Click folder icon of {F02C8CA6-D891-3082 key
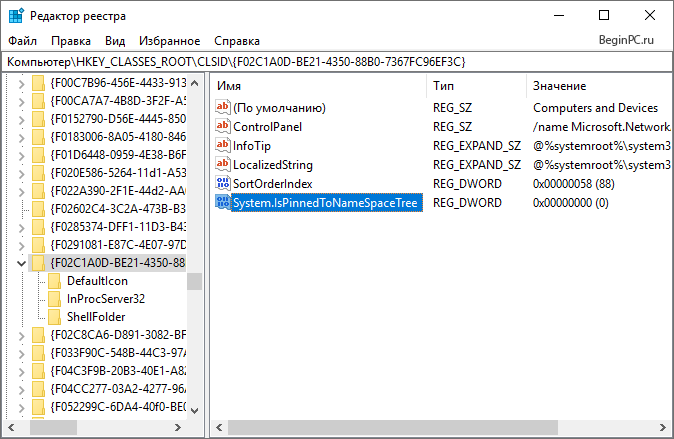The height and width of the screenshot is (439, 674). [x=38, y=335]
